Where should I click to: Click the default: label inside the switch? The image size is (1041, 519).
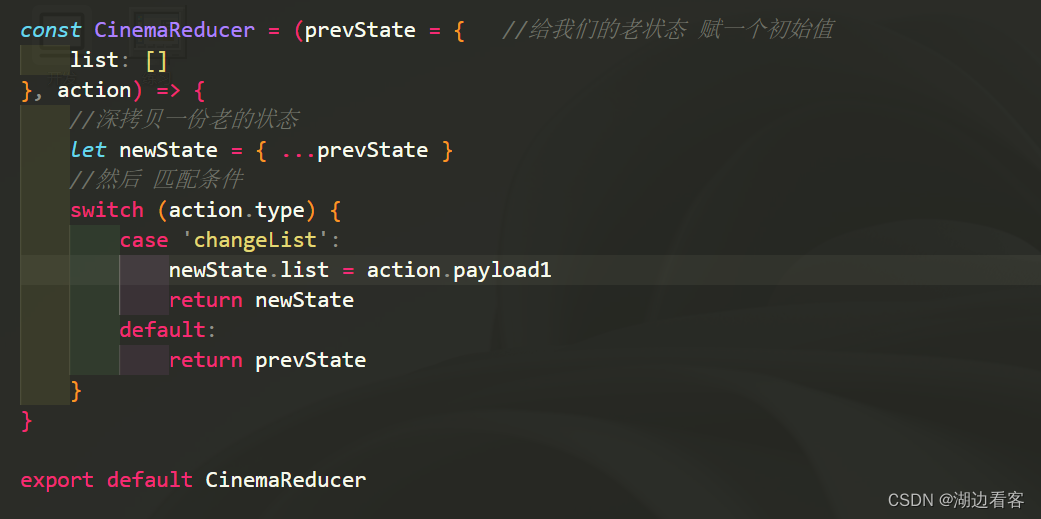click(168, 330)
